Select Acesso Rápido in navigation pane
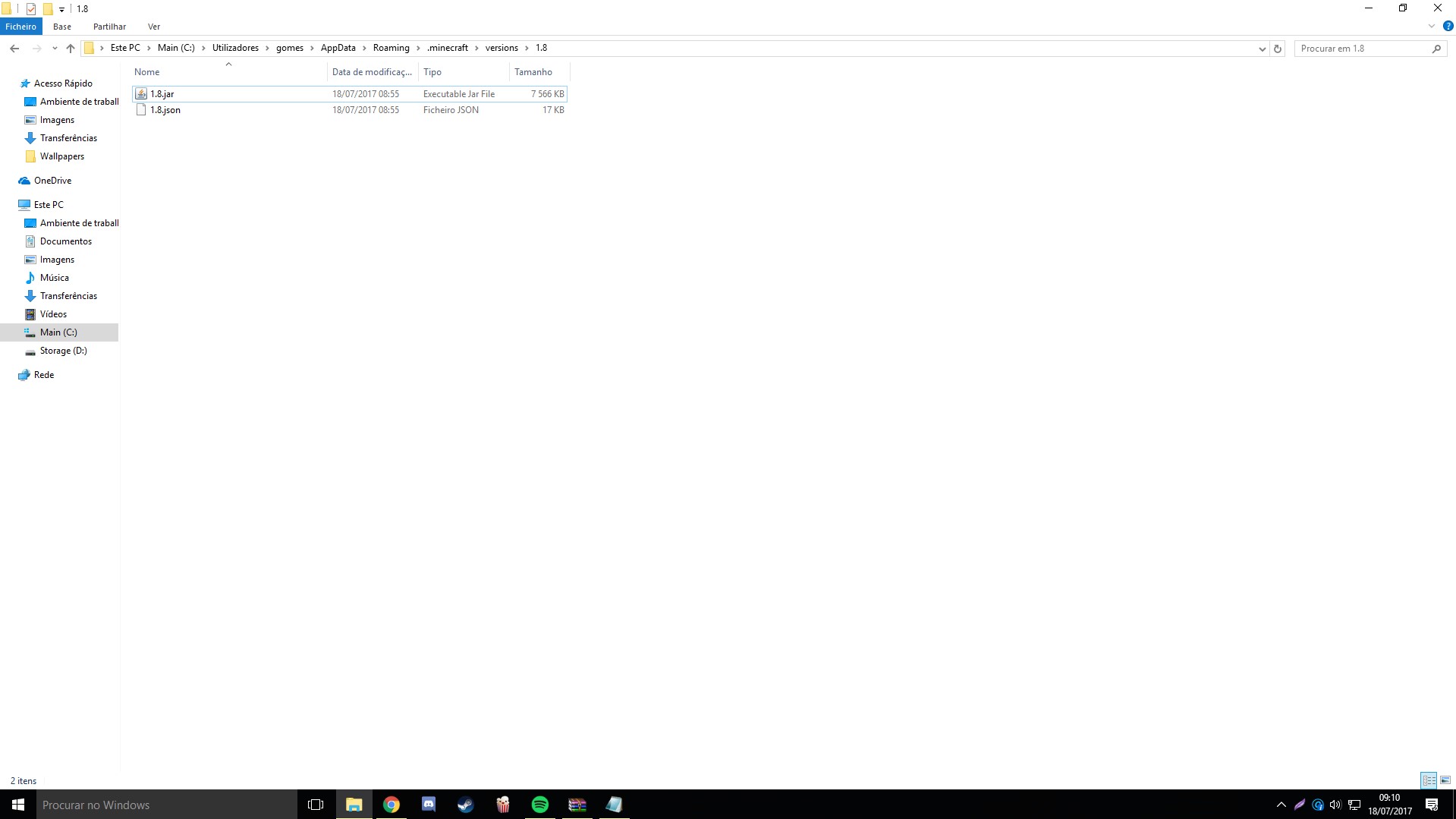Viewport: 1456px width, 819px height. 63,83
